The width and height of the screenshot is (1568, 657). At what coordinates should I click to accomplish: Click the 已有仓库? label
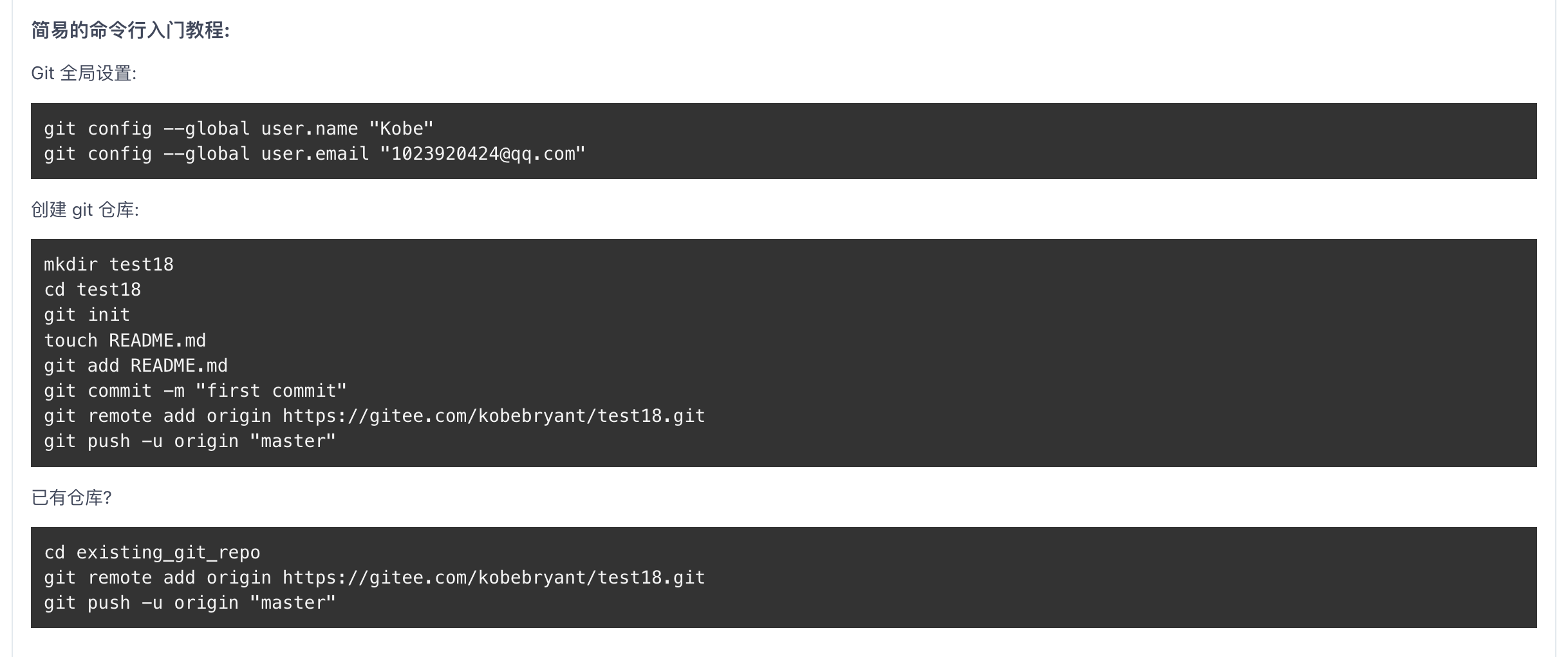(x=71, y=498)
